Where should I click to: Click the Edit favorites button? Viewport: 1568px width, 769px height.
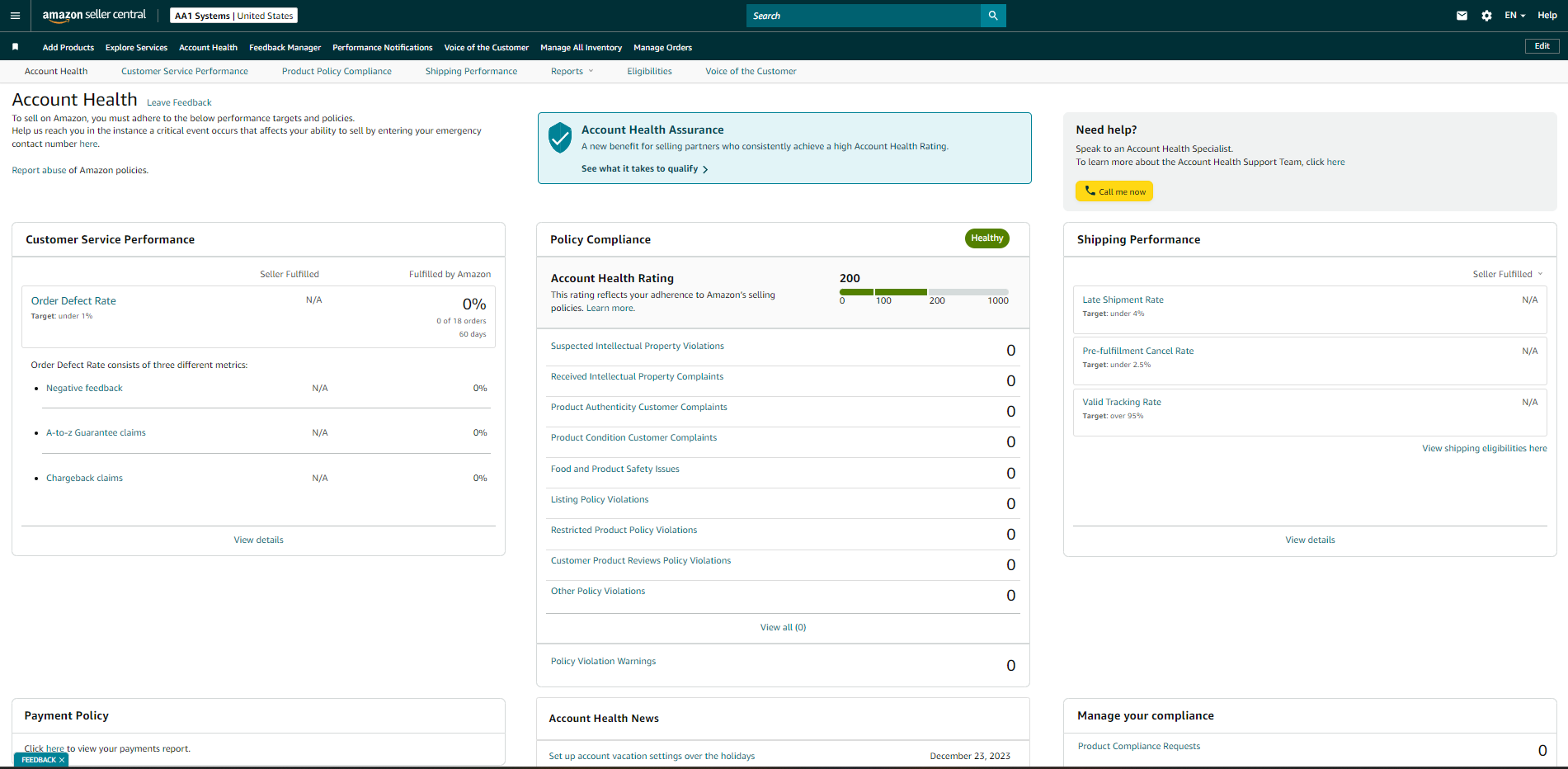click(x=1542, y=46)
